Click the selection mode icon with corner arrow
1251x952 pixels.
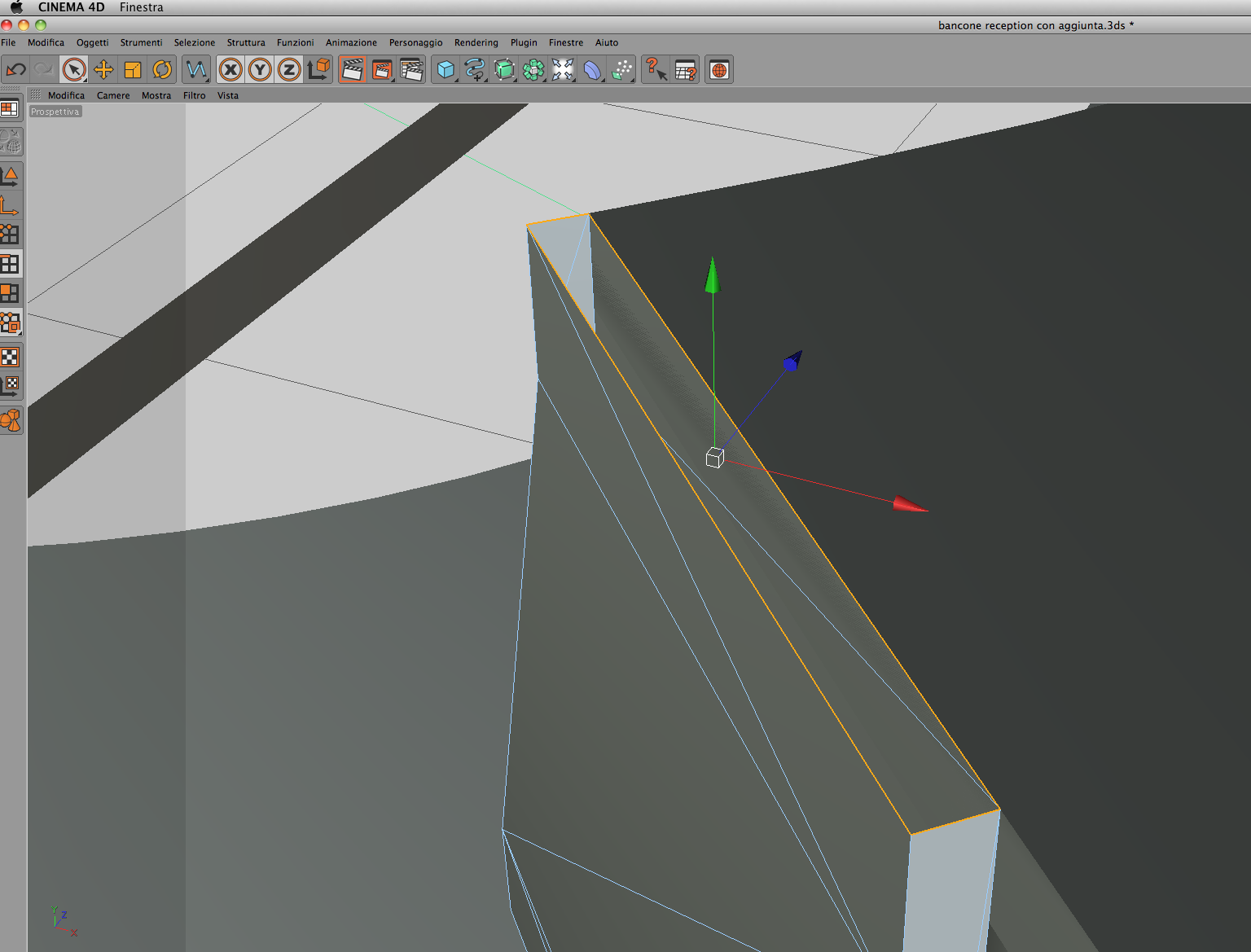(10, 323)
